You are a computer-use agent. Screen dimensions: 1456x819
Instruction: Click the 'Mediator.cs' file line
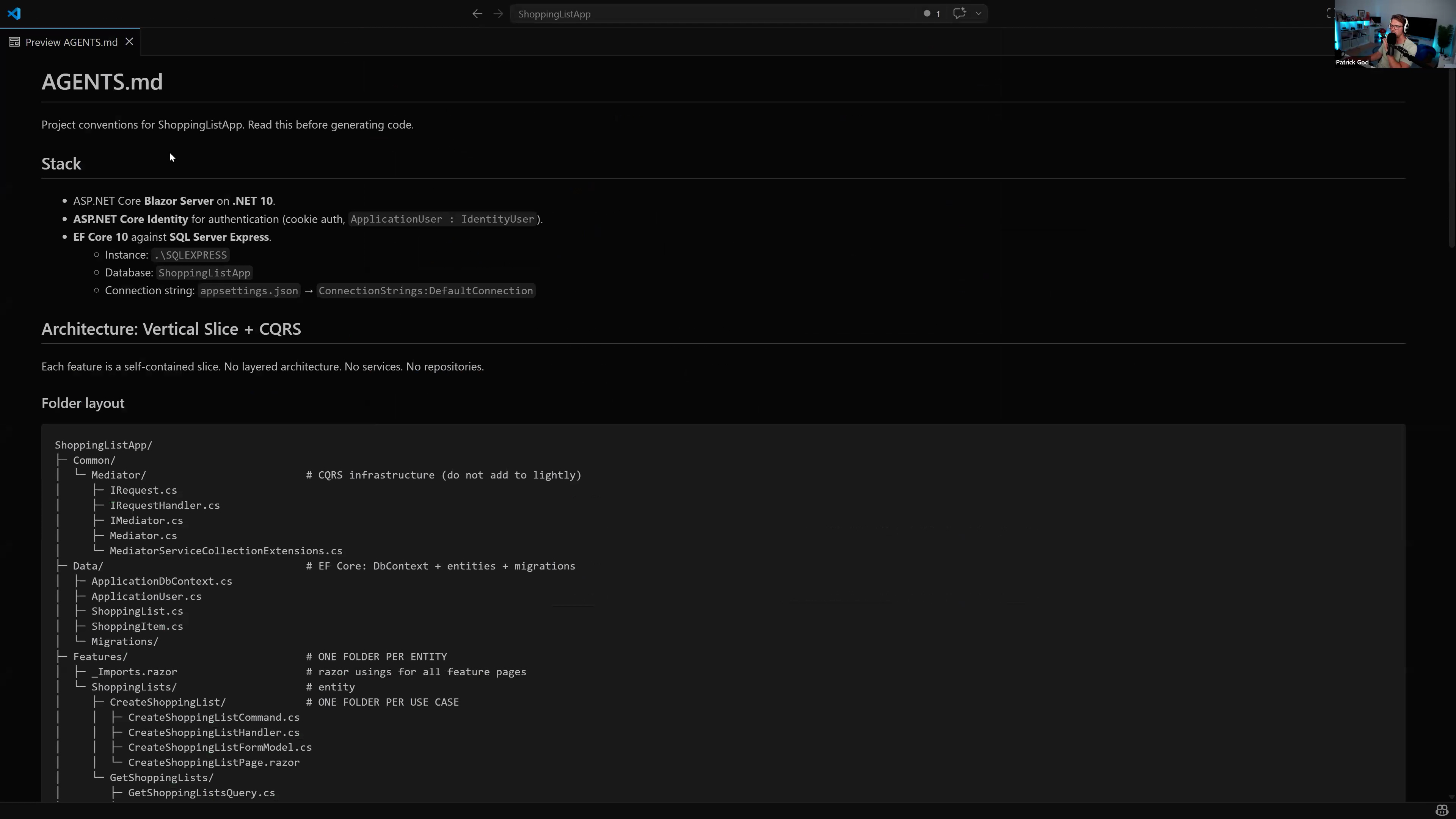tap(144, 535)
